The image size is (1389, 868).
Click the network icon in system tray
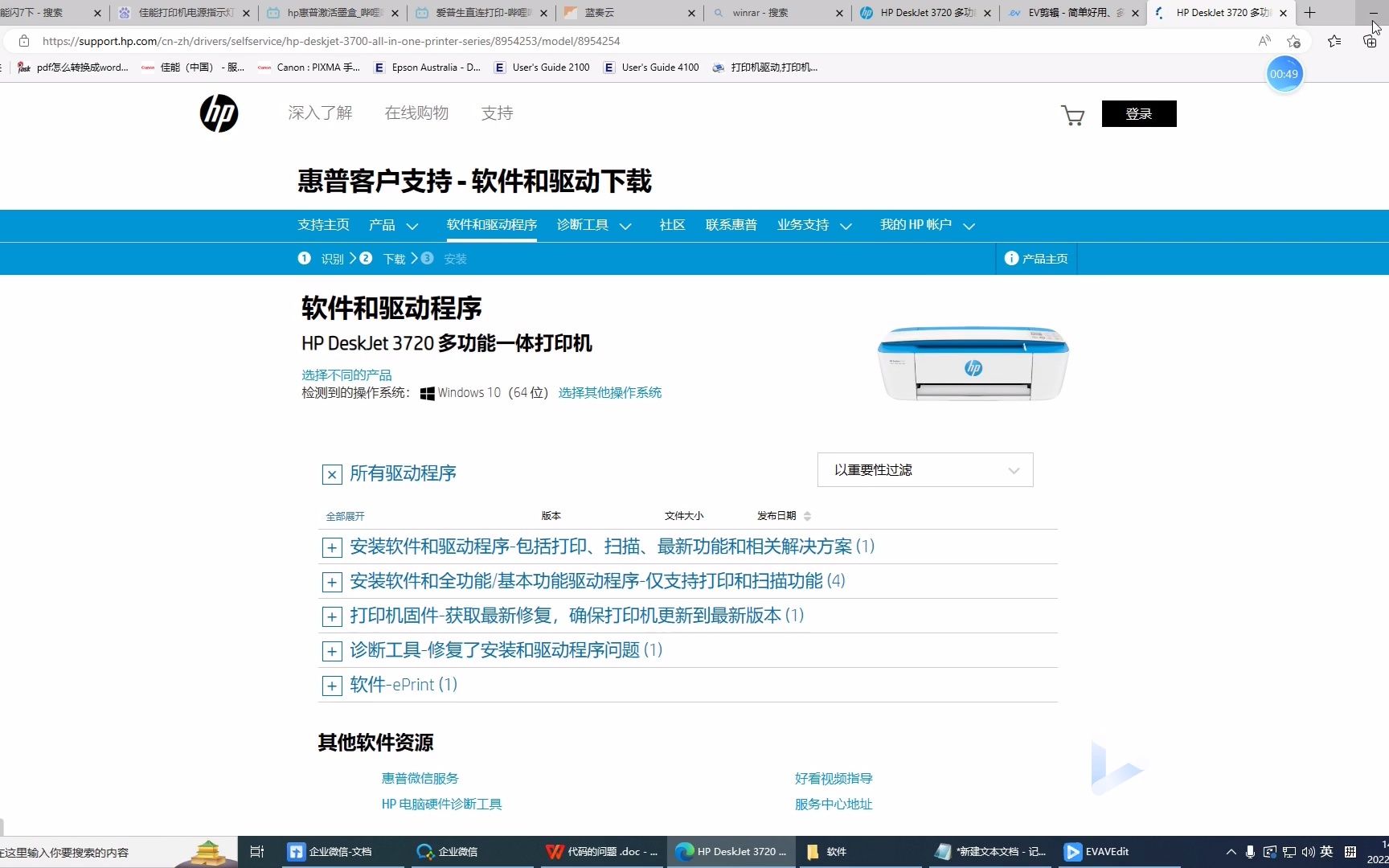point(1289,852)
